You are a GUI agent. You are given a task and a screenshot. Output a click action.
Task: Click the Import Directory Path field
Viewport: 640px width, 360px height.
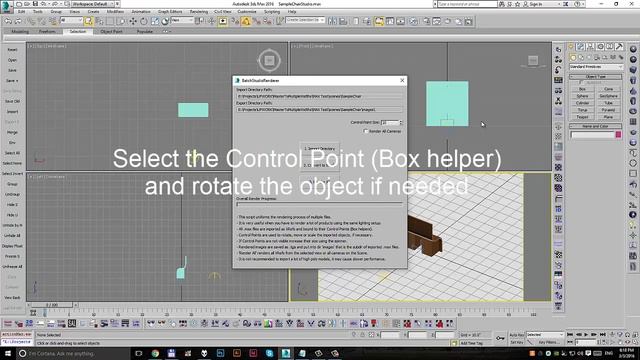tap(320, 96)
